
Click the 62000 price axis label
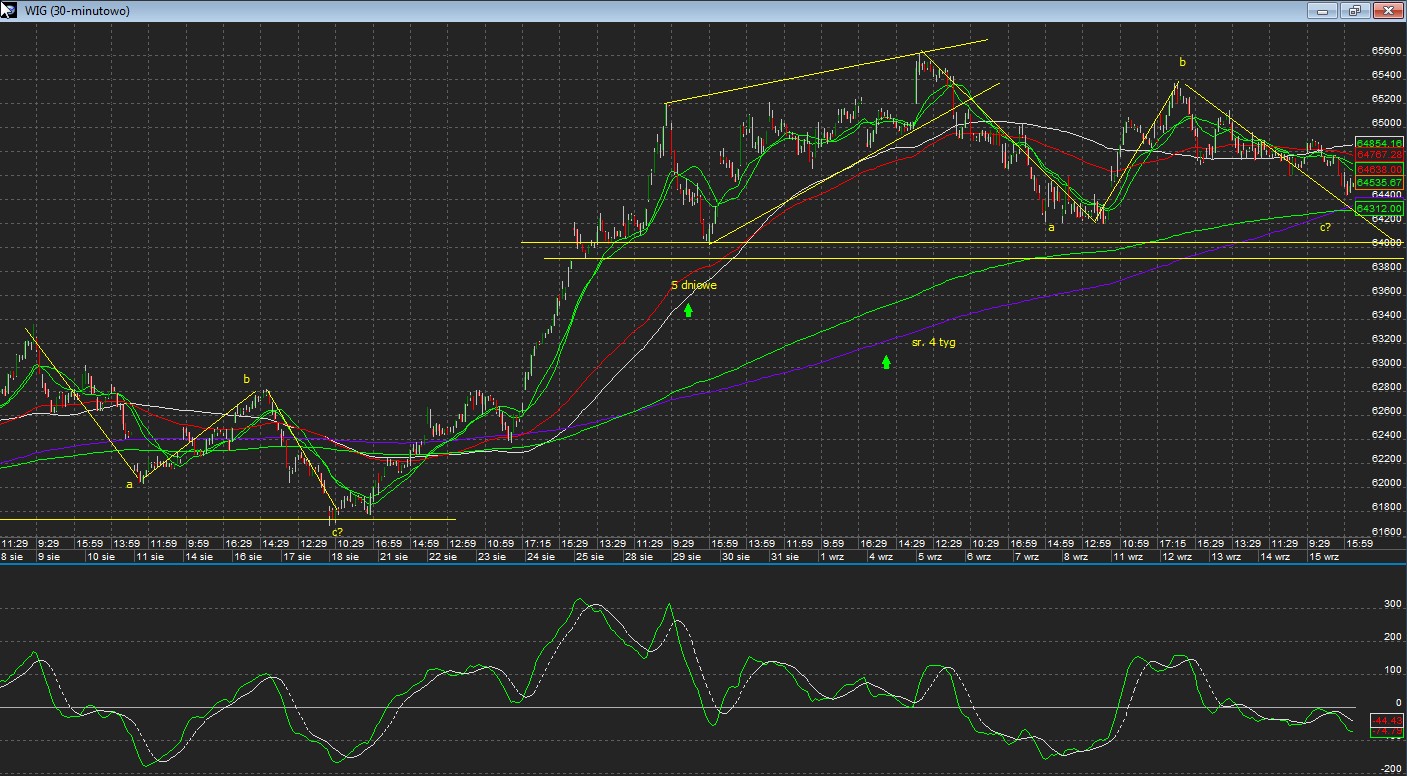click(x=1385, y=483)
